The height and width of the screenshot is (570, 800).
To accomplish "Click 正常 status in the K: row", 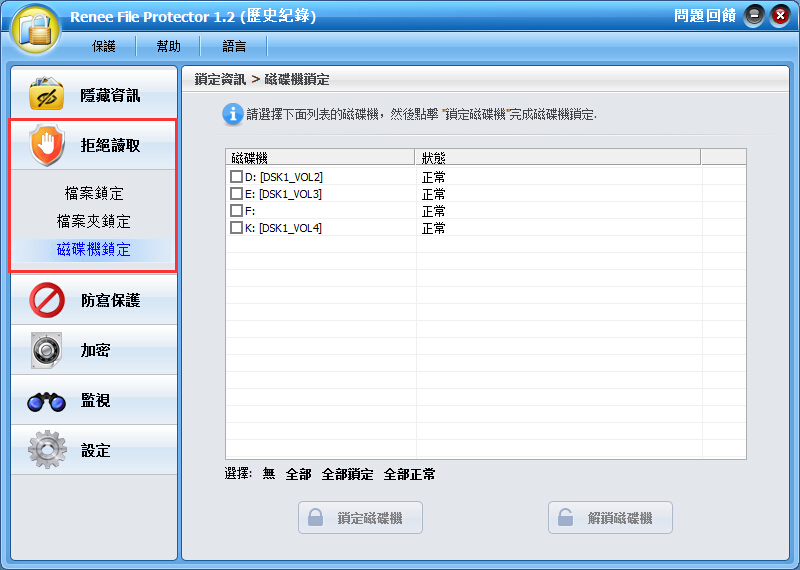I will point(434,228).
